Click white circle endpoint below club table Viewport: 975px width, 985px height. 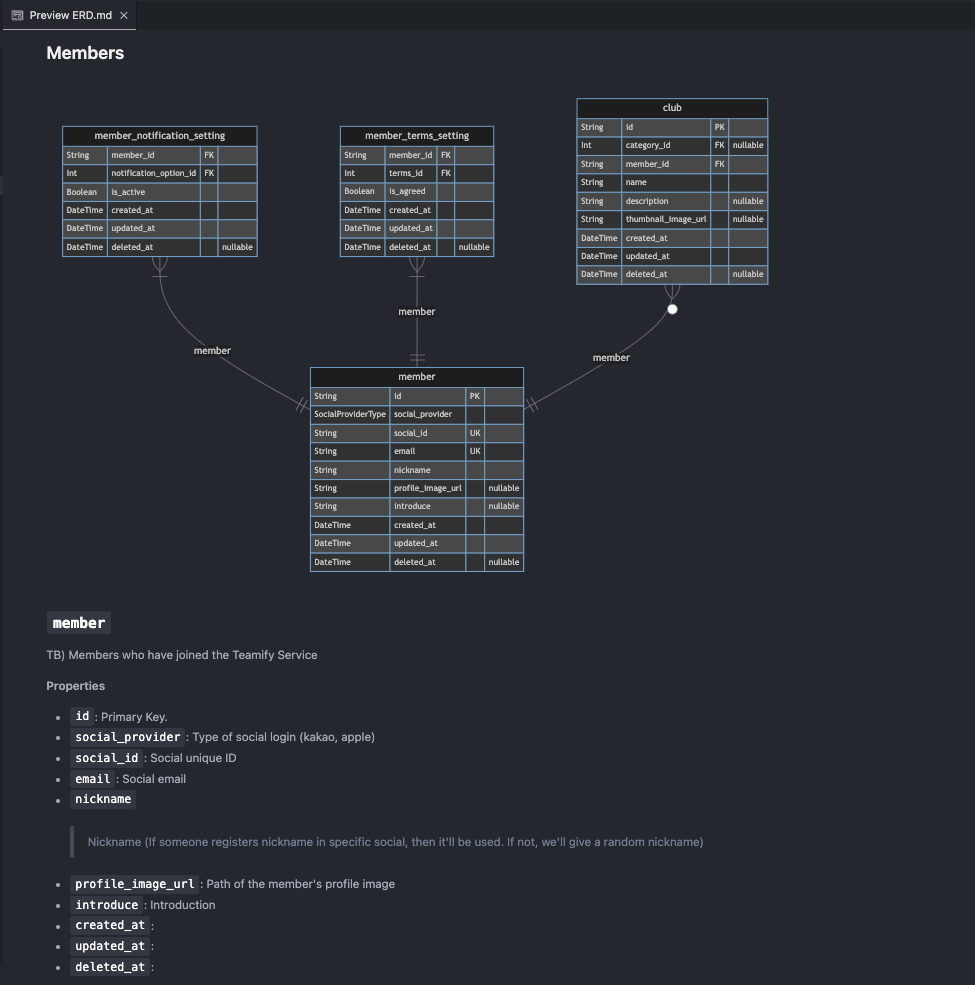click(672, 309)
